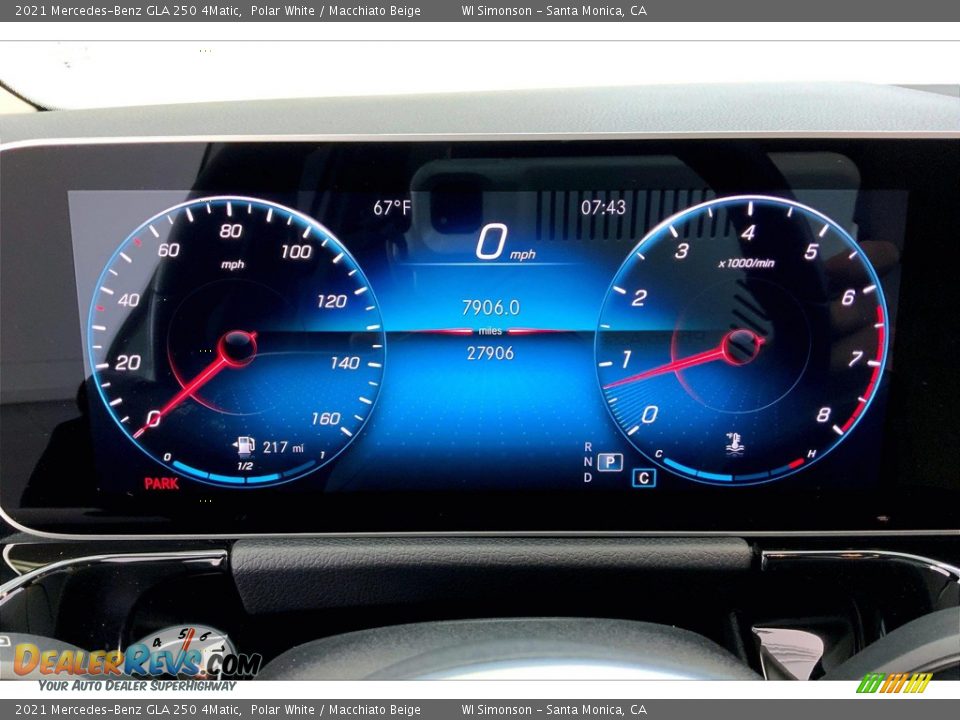Tap the 1/2 fuel gauge label

pos(245,466)
